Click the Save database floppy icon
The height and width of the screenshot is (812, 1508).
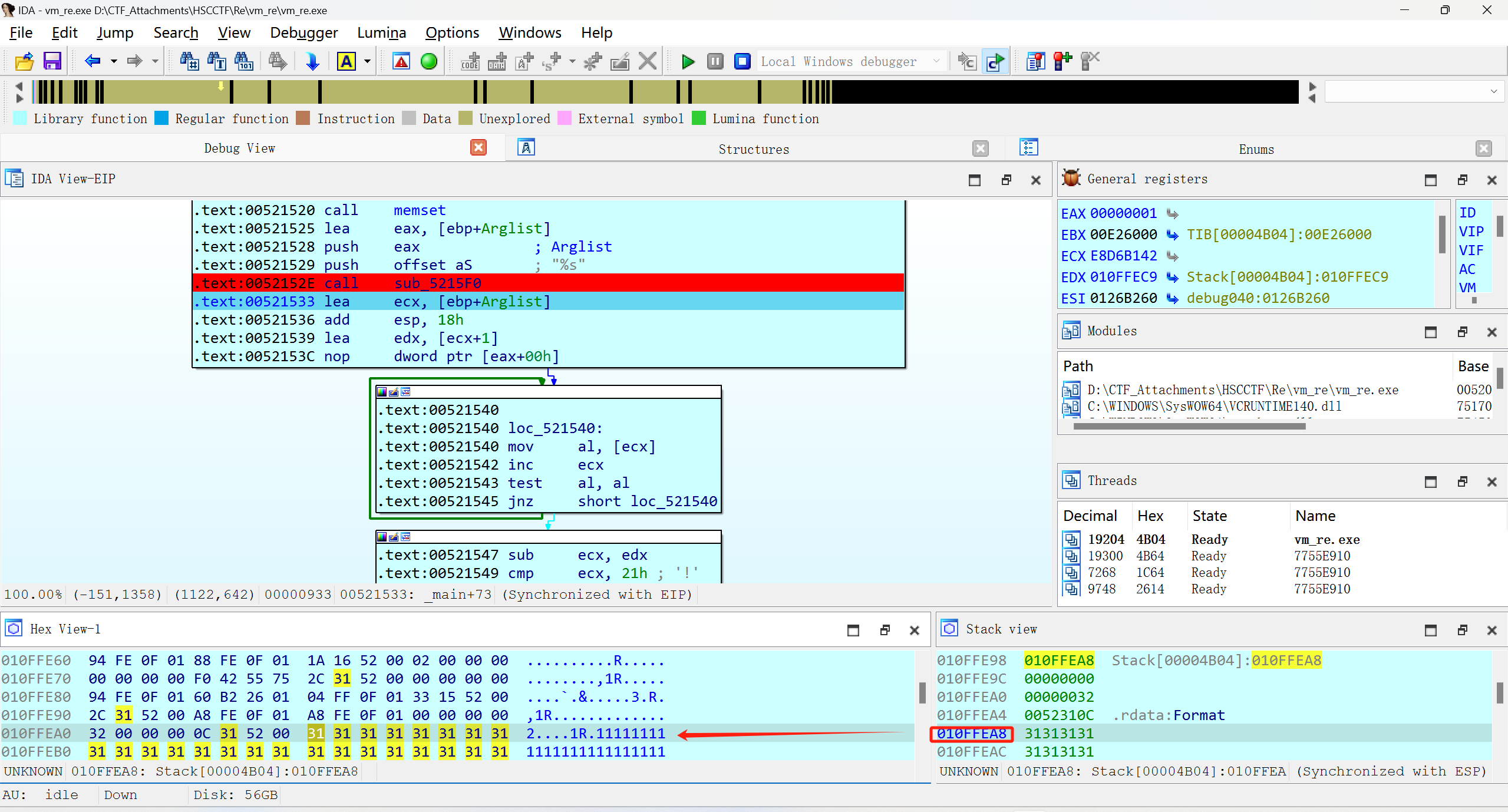tap(52, 61)
